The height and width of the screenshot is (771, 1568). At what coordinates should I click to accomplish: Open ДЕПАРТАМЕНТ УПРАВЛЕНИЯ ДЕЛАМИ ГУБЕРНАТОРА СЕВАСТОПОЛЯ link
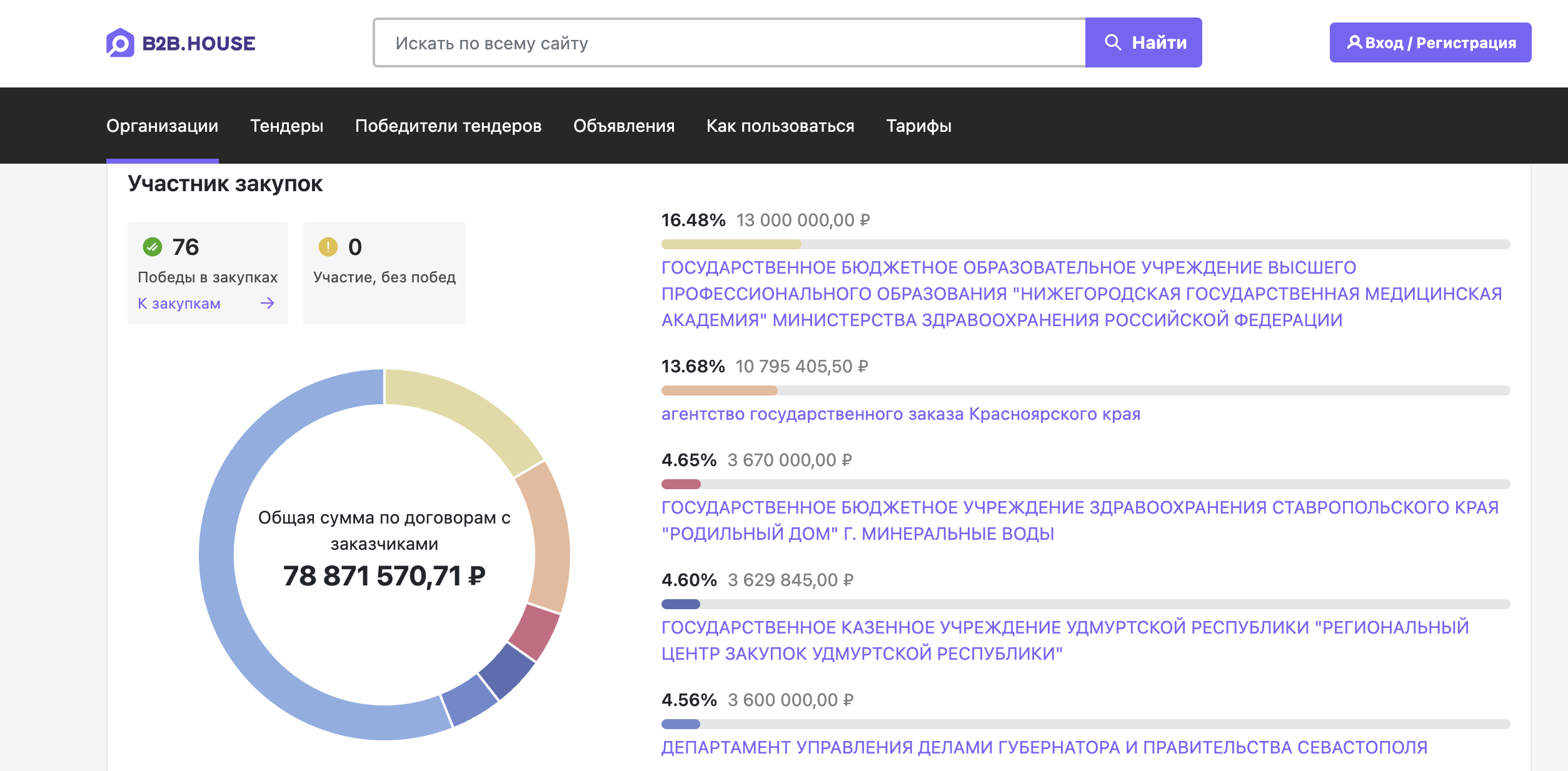(x=1044, y=747)
